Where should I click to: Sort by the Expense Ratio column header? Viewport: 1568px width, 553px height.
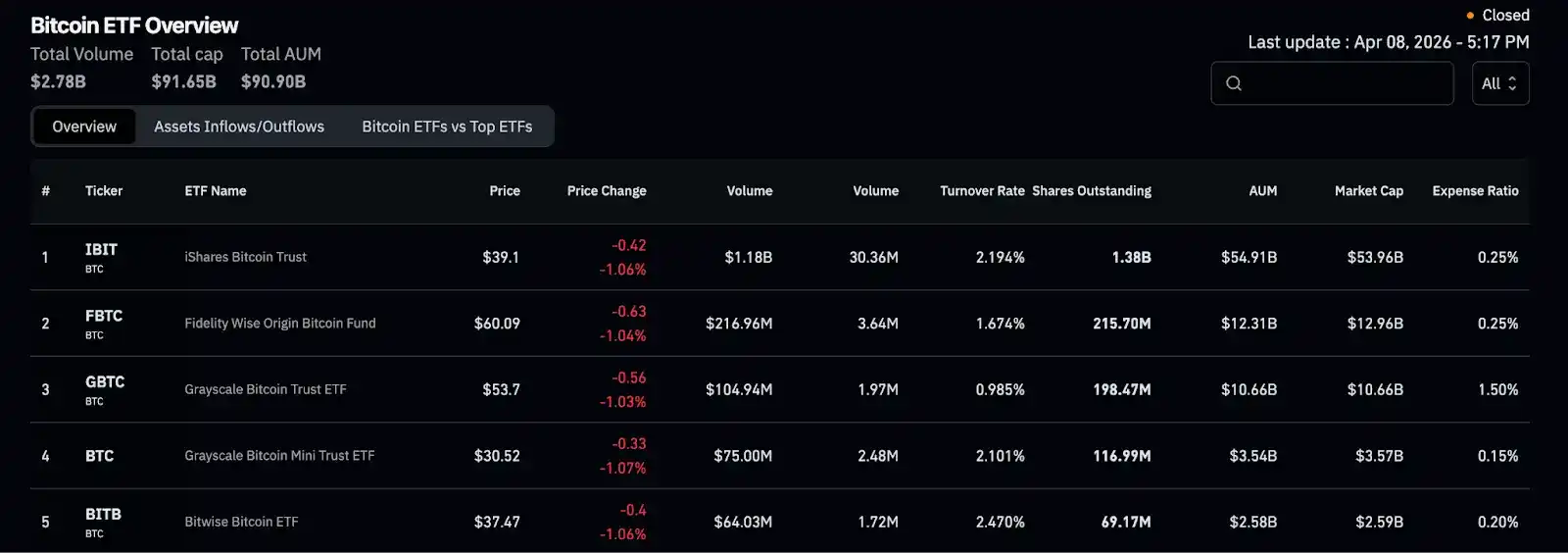coord(1475,191)
